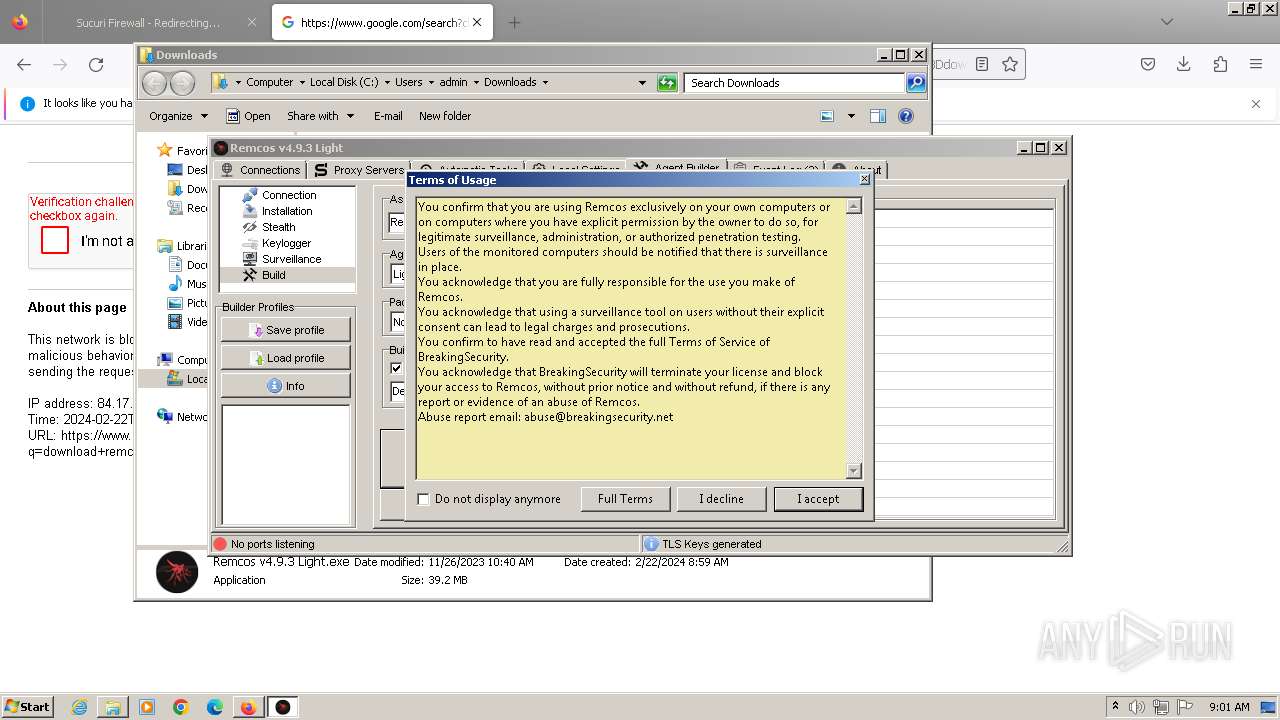Click the Connections globe tab icon
Image resolution: width=1280 pixels, height=720 pixels.
point(227,170)
